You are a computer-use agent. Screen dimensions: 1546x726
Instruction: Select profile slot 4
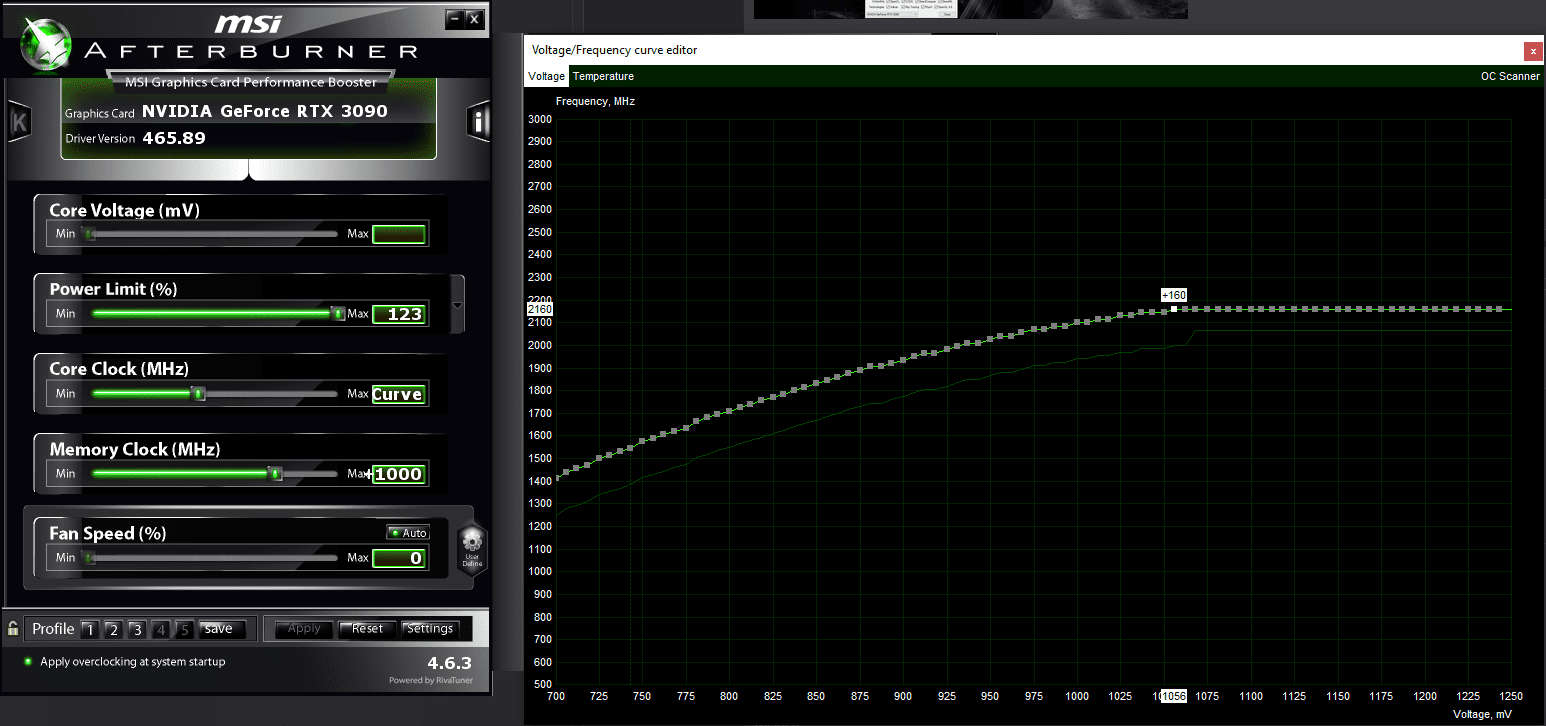tap(161, 629)
